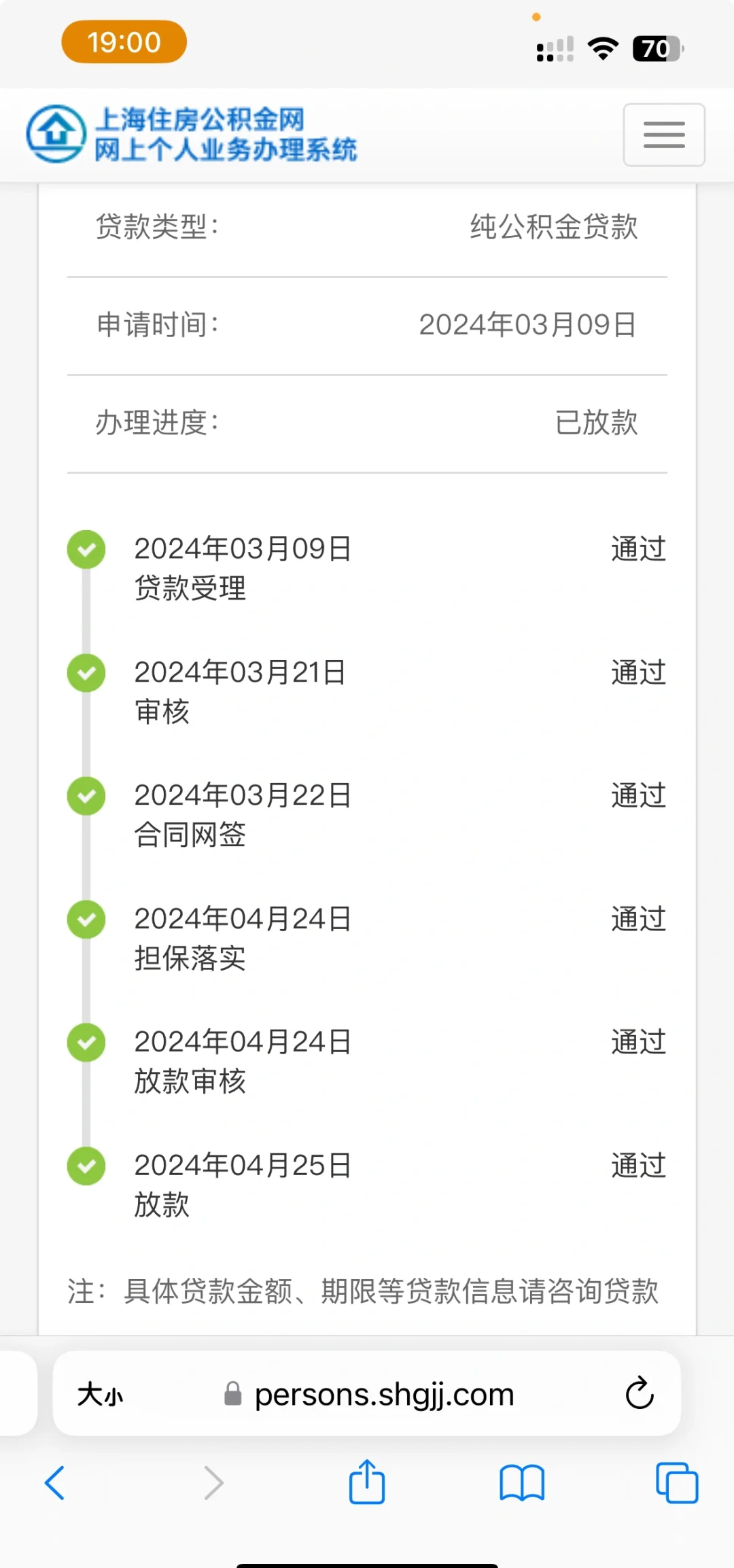Tap the 上海住房公积金网 site title
Image resolution: width=734 pixels, height=1568 pixels.
coord(200,120)
